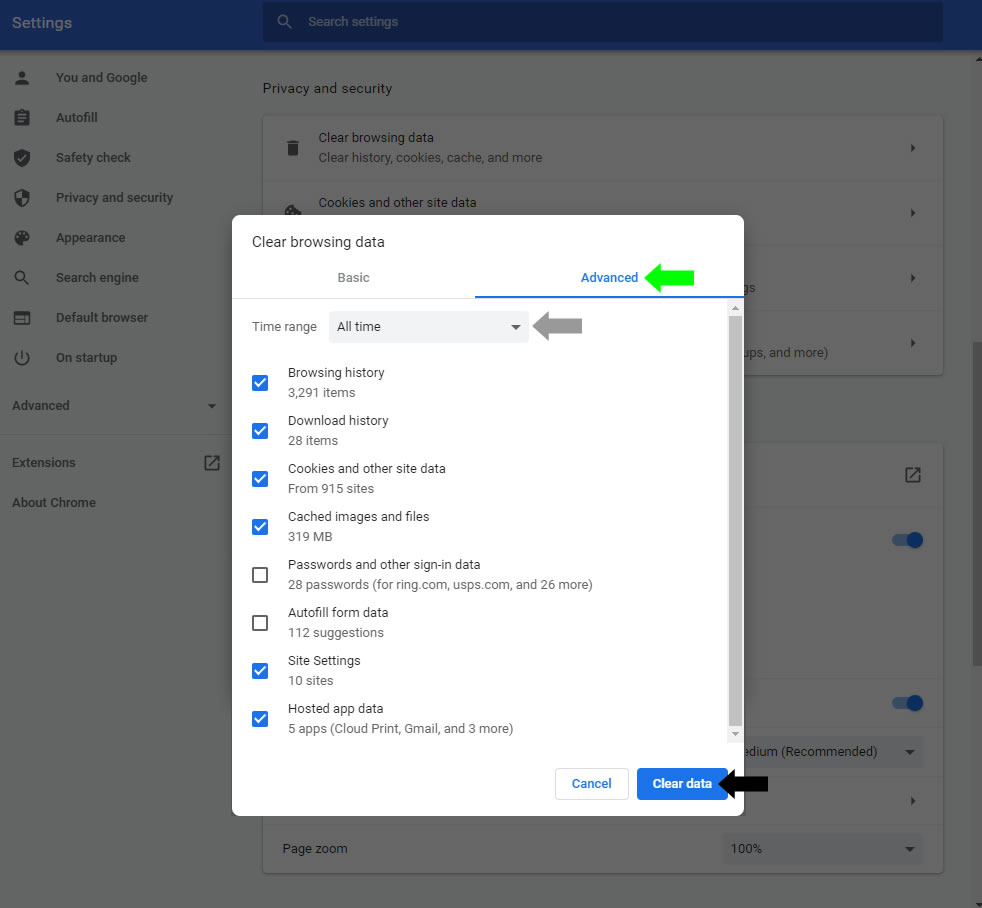Click the cookies icon for site data
Viewport: 982px width, 908px height.
pyautogui.click(x=292, y=212)
